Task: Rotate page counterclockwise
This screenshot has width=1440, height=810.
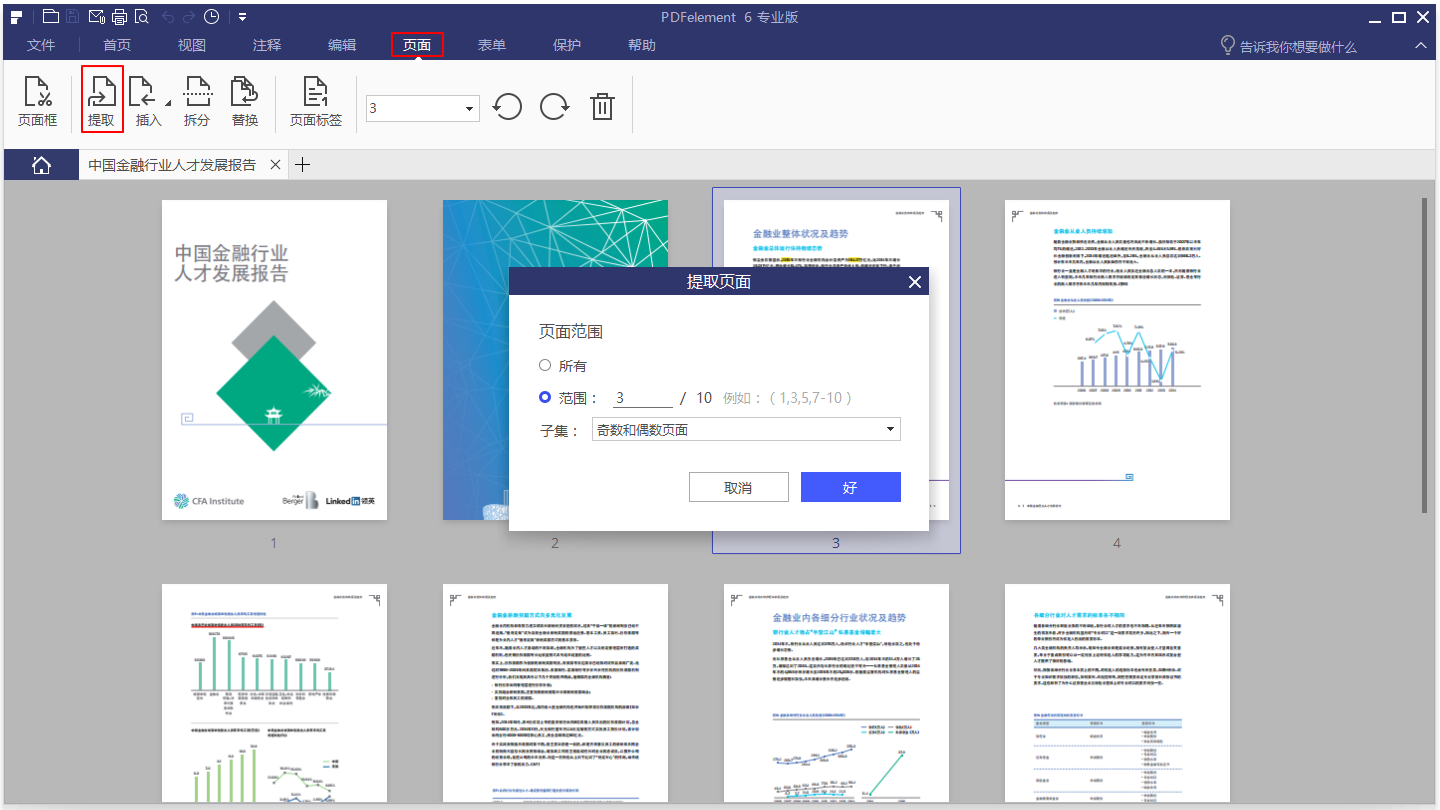Action: click(508, 106)
